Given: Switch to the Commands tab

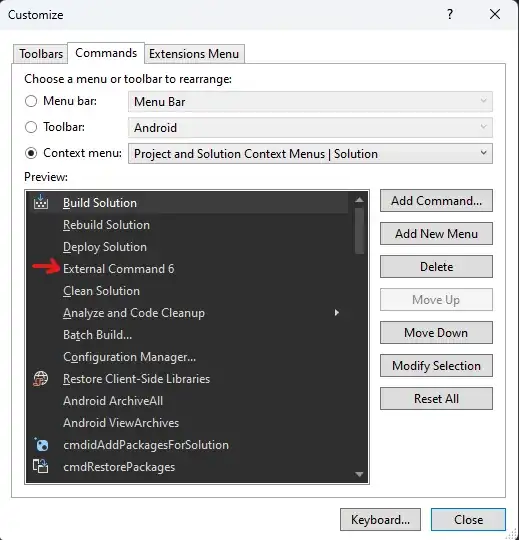Looking at the screenshot, I should click(106, 53).
